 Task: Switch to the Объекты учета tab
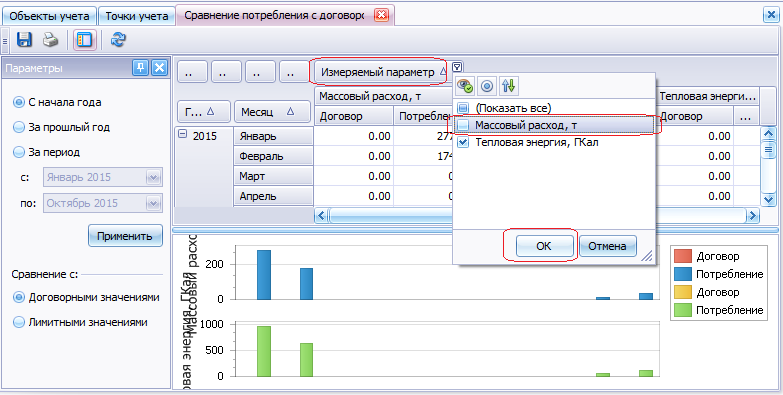pyautogui.click(x=49, y=16)
